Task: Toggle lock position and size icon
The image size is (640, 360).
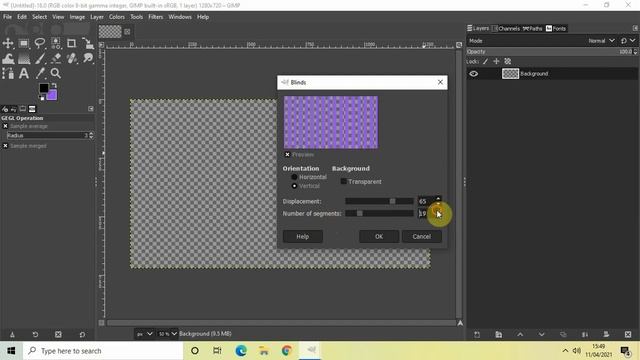Action: (x=496, y=61)
